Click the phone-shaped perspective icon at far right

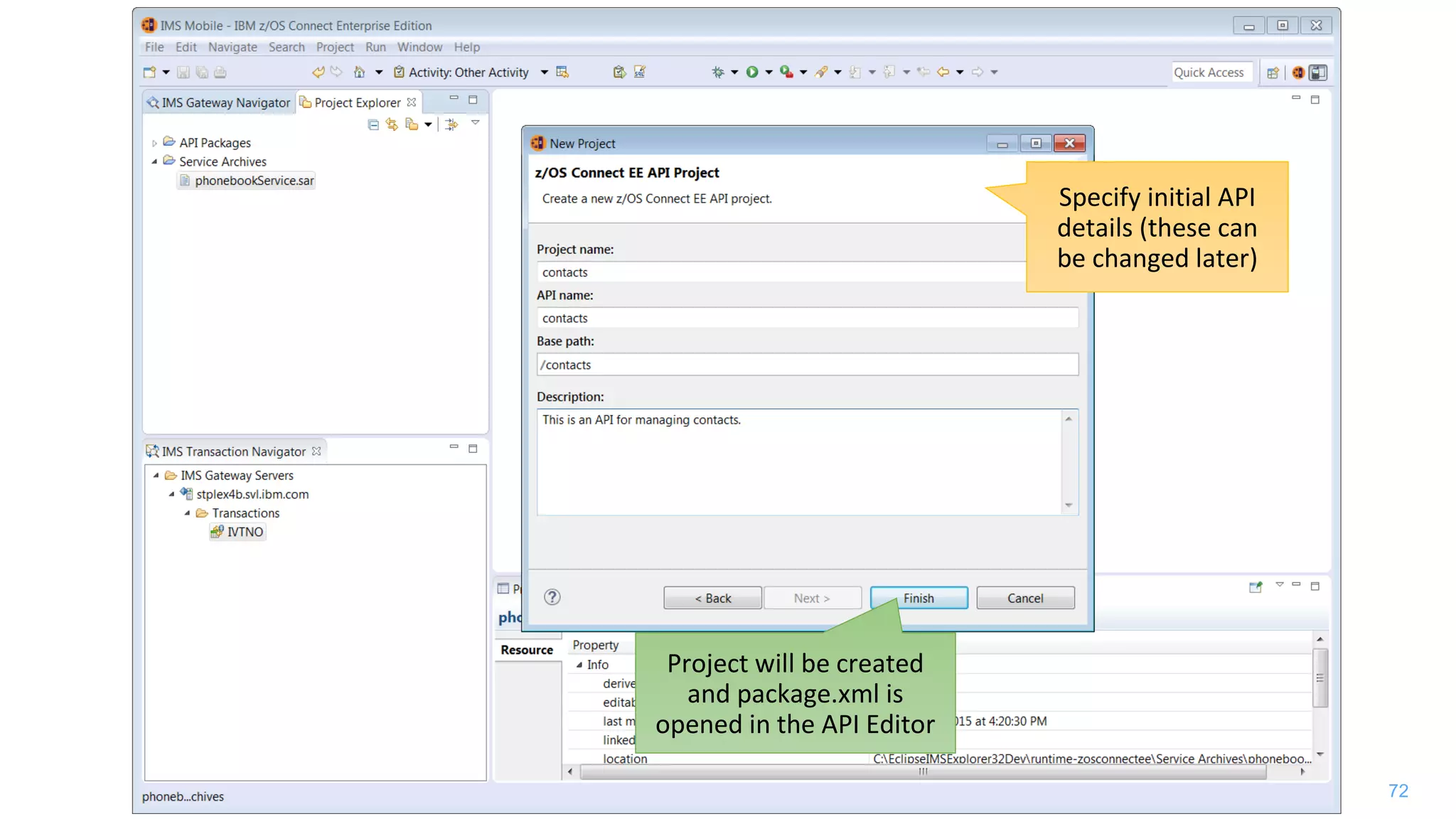tap(1318, 73)
